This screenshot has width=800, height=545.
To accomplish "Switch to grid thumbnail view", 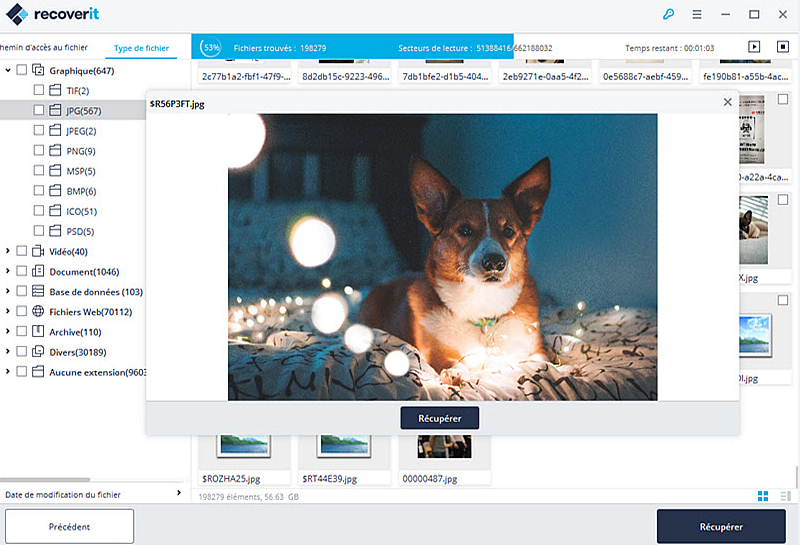I will 763,496.
